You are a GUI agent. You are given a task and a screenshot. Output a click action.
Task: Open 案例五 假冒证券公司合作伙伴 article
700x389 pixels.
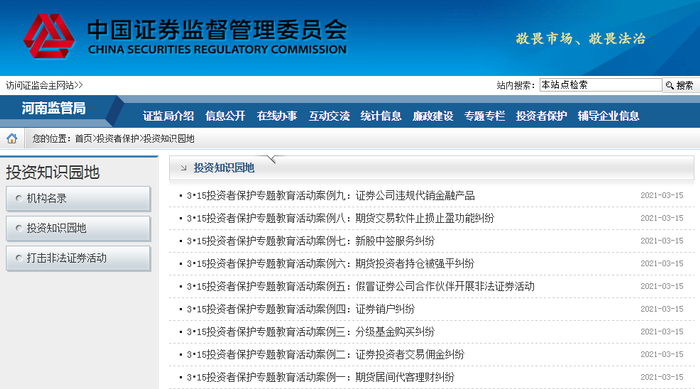[x=360, y=287]
